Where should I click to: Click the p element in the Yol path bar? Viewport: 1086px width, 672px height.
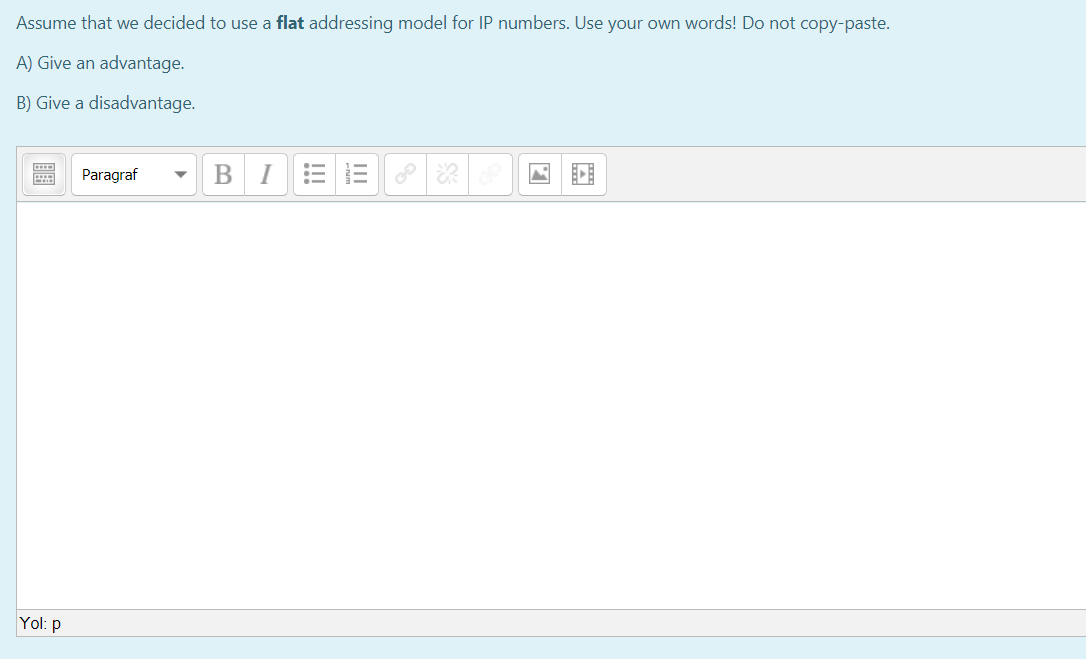point(56,622)
